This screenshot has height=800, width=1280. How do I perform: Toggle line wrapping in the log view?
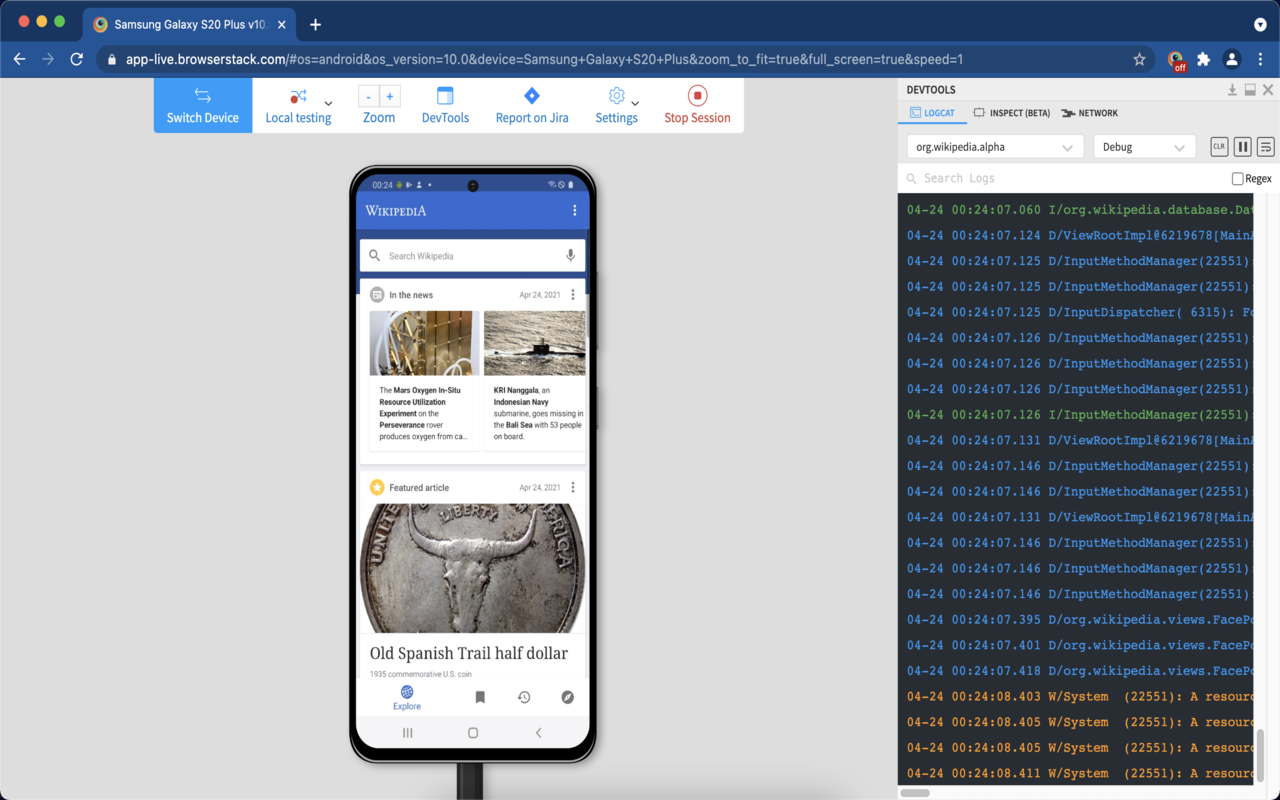(x=1265, y=146)
